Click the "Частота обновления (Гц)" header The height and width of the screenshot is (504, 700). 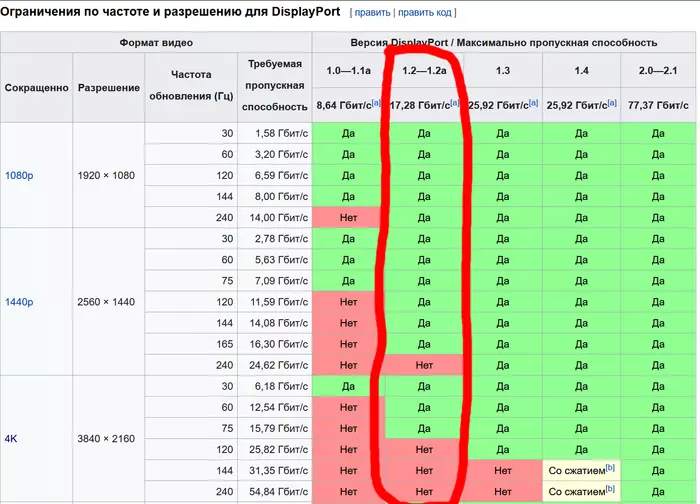coord(191,85)
